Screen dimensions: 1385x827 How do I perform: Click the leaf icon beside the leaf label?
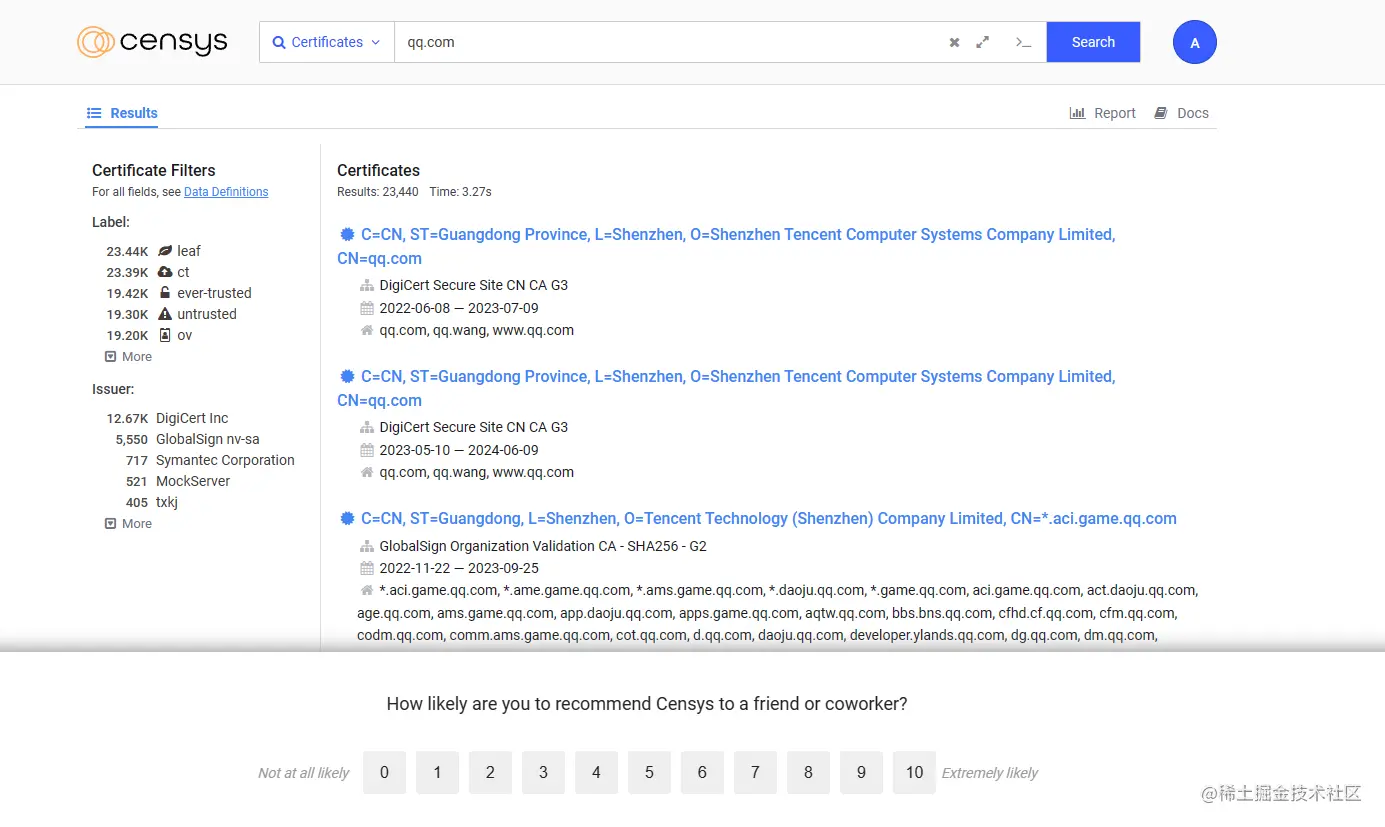[x=165, y=251]
